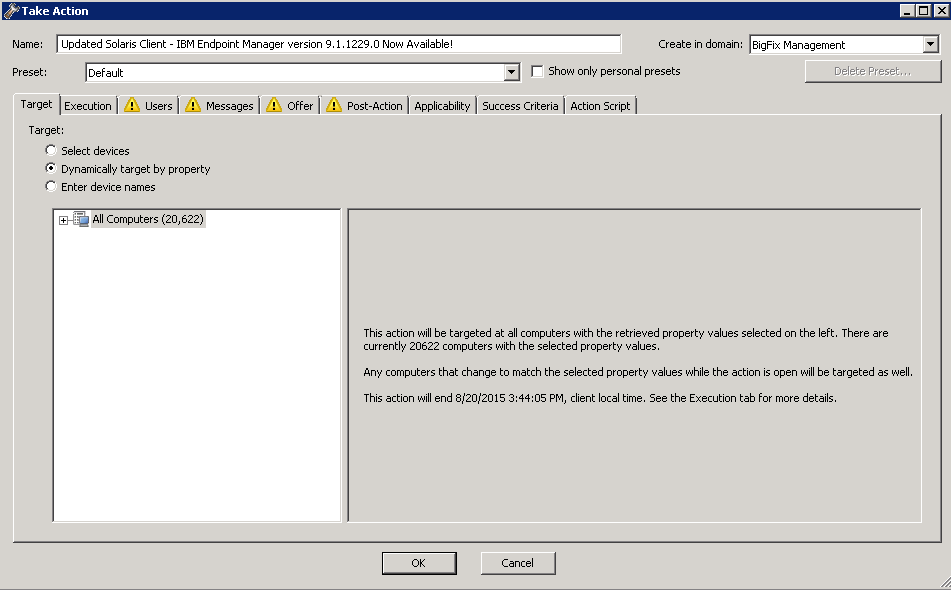This screenshot has width=951, height=590.
Task: Click the 'Preset:' label
Action: 30,72
